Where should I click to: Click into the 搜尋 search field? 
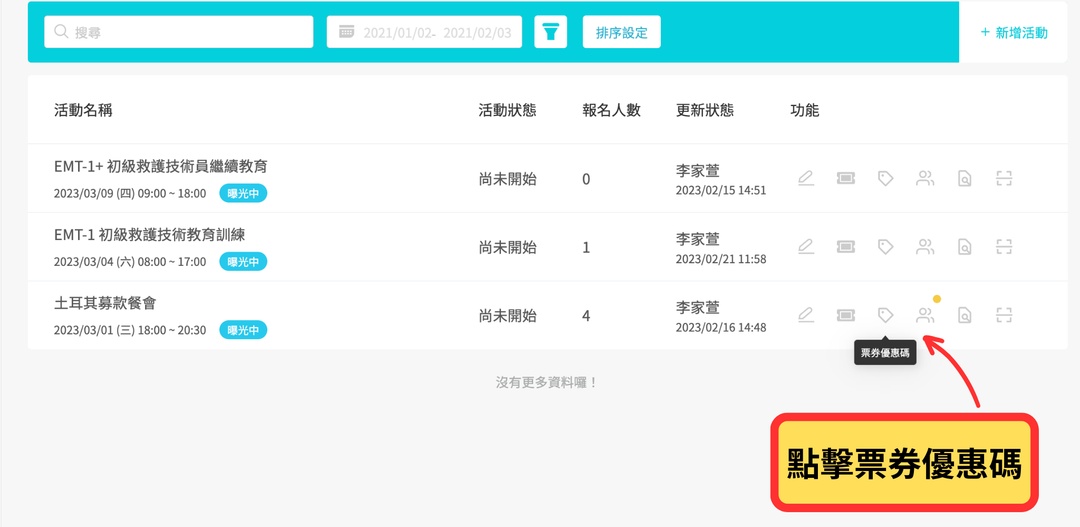(x=179, y=32)
